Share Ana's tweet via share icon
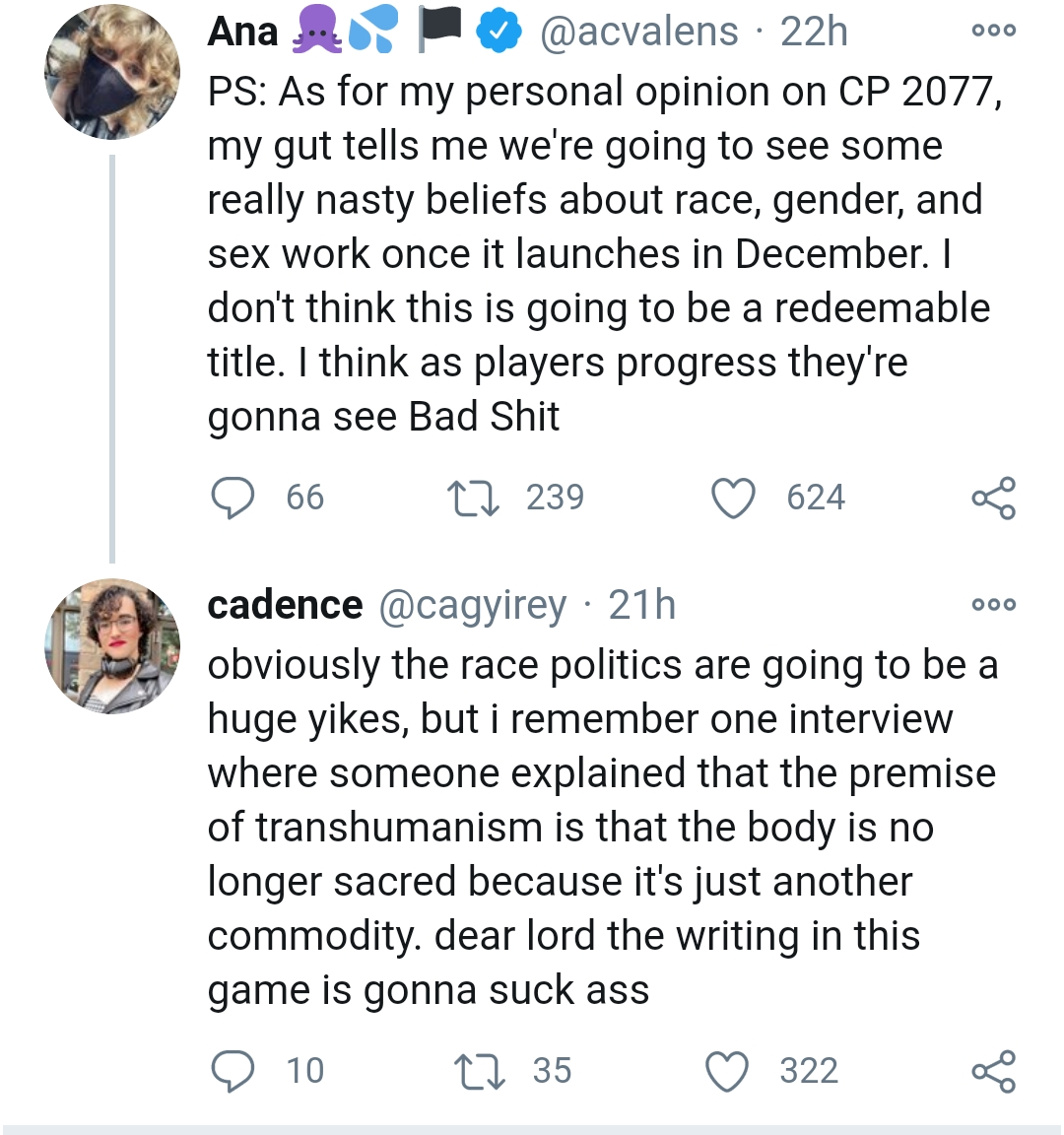Viewport: 1064px width, 1135px height. 993,498
